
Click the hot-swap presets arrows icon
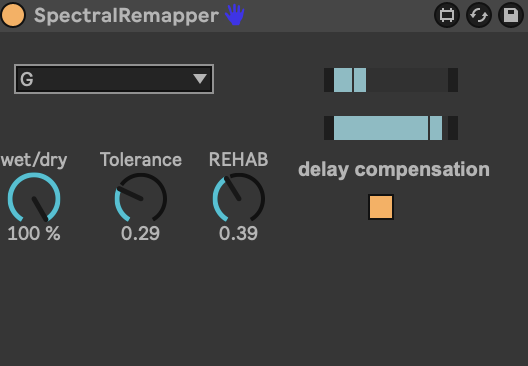(479, 15)
